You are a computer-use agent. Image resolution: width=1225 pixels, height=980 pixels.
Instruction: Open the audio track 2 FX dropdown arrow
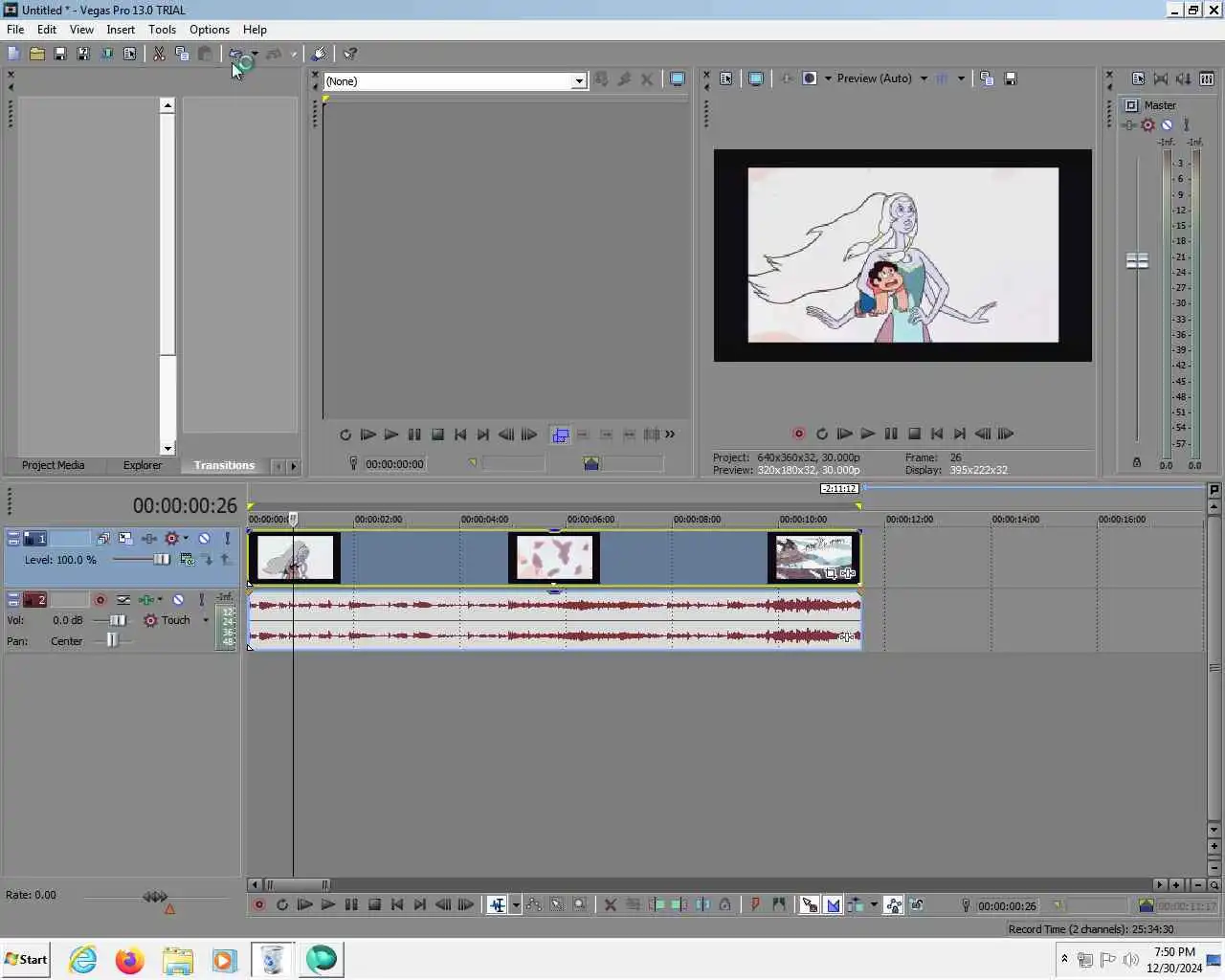160,600
